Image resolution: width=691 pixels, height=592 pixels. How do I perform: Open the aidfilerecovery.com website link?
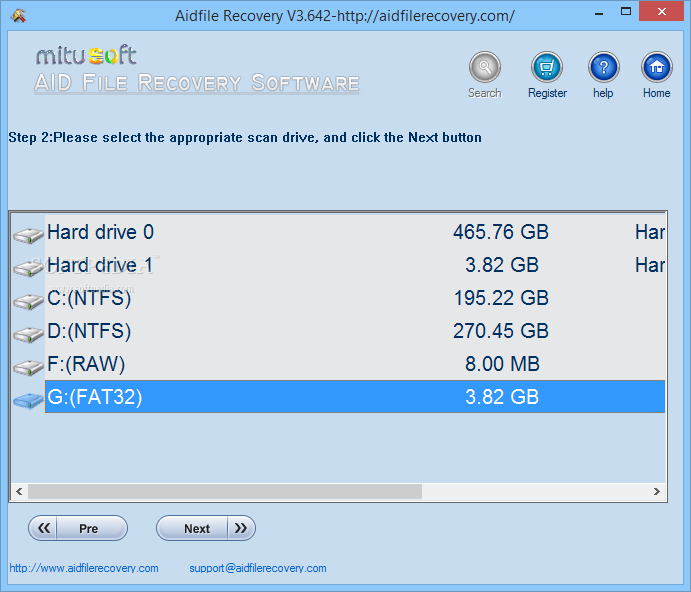(x=84, y=568)
